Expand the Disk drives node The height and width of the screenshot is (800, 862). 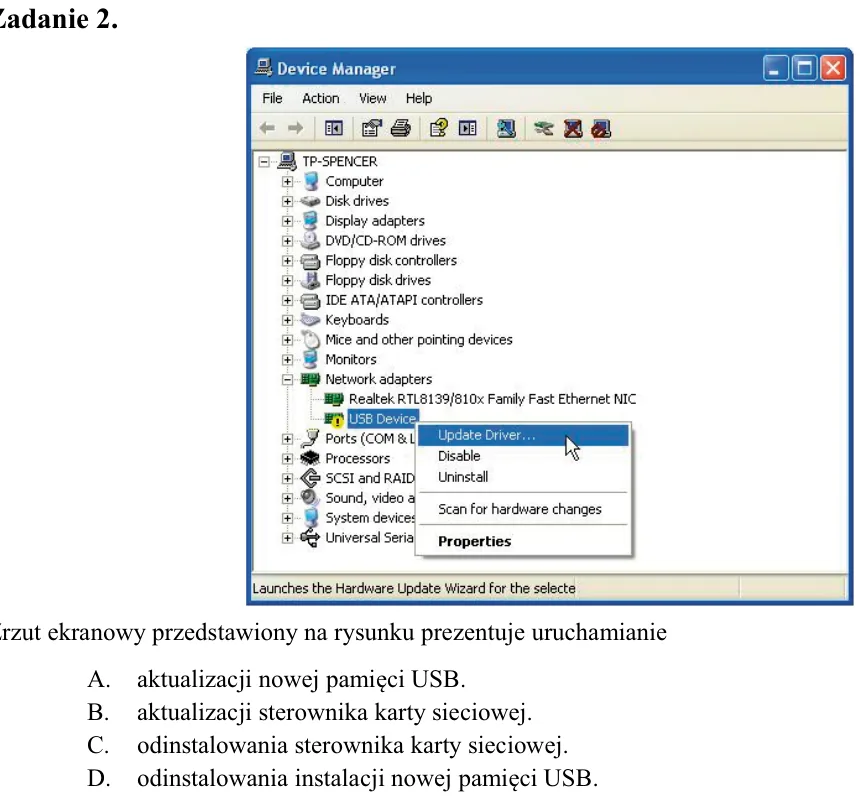tap(287, 201)
